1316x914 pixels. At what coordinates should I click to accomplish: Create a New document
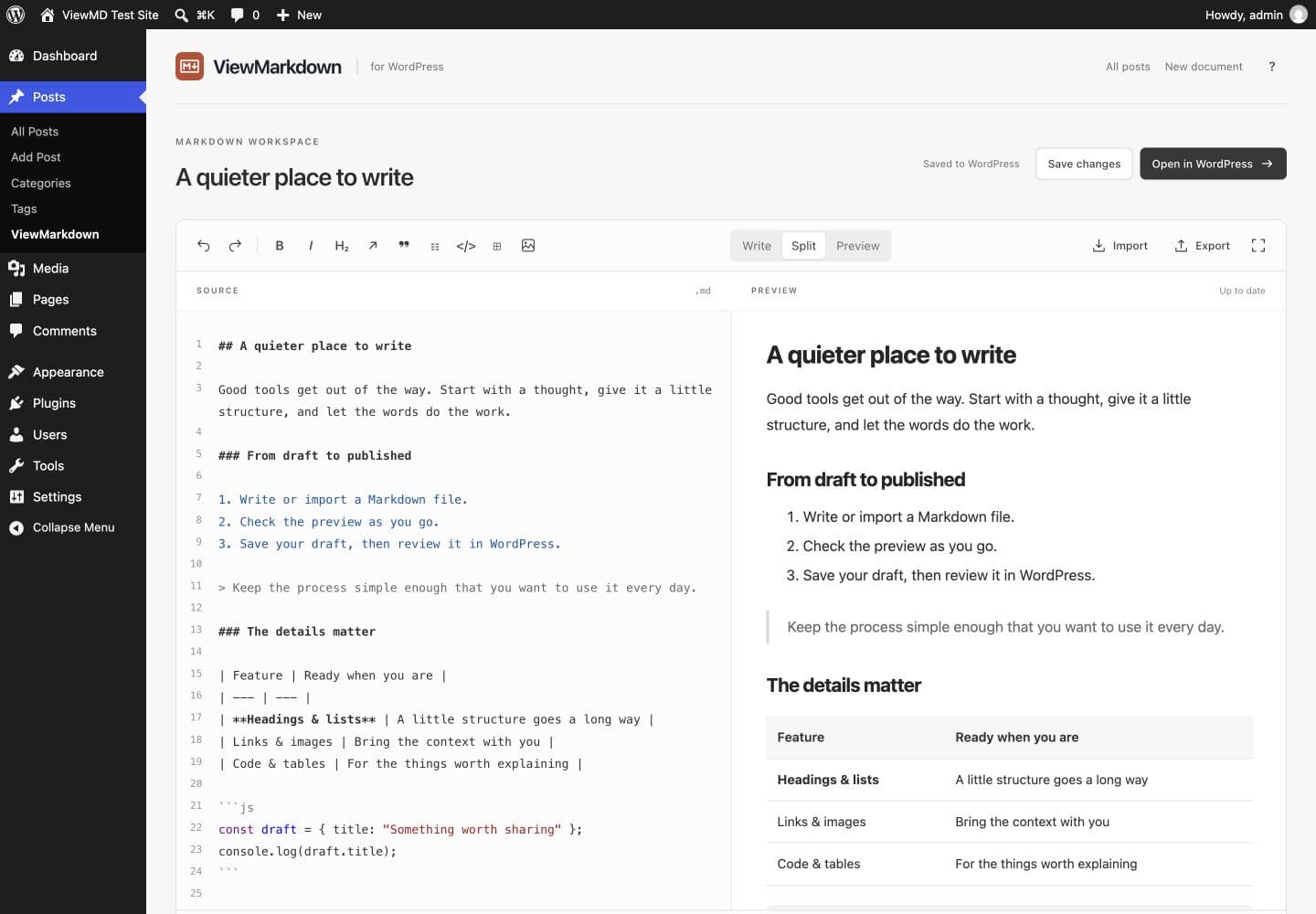[1204, 67]
